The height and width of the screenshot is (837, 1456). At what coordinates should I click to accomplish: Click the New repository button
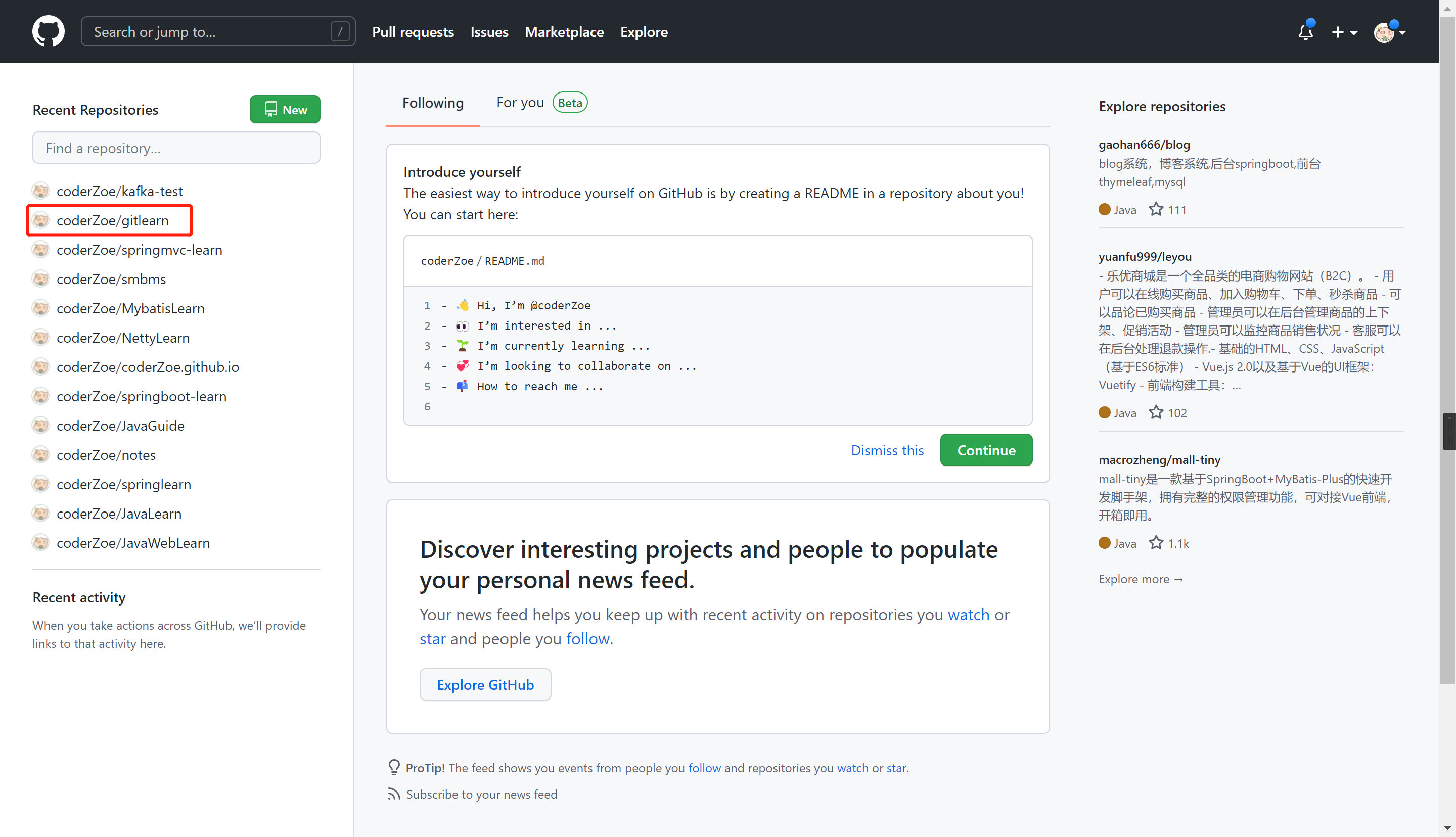pos(285,109)
